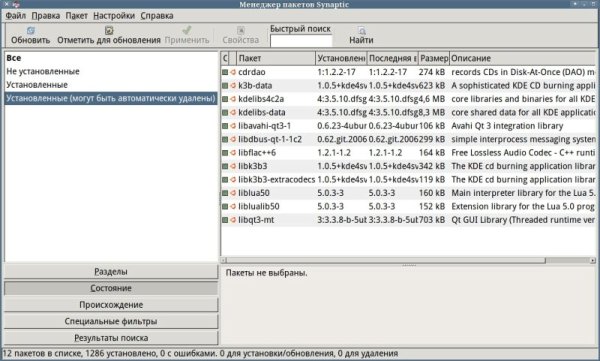Toggle status checkbox of libk3b3 package
The image size is (600, 361).
(225, 166)
